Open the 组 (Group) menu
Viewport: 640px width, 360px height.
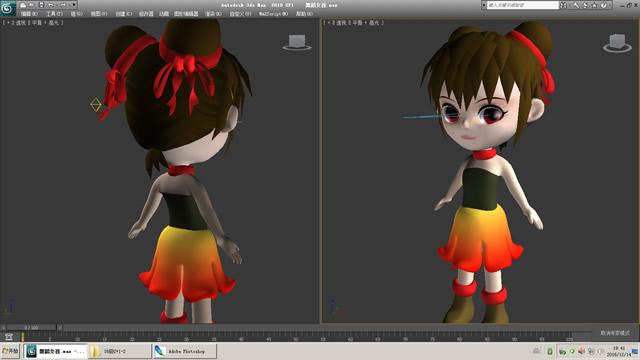point(76,14)
